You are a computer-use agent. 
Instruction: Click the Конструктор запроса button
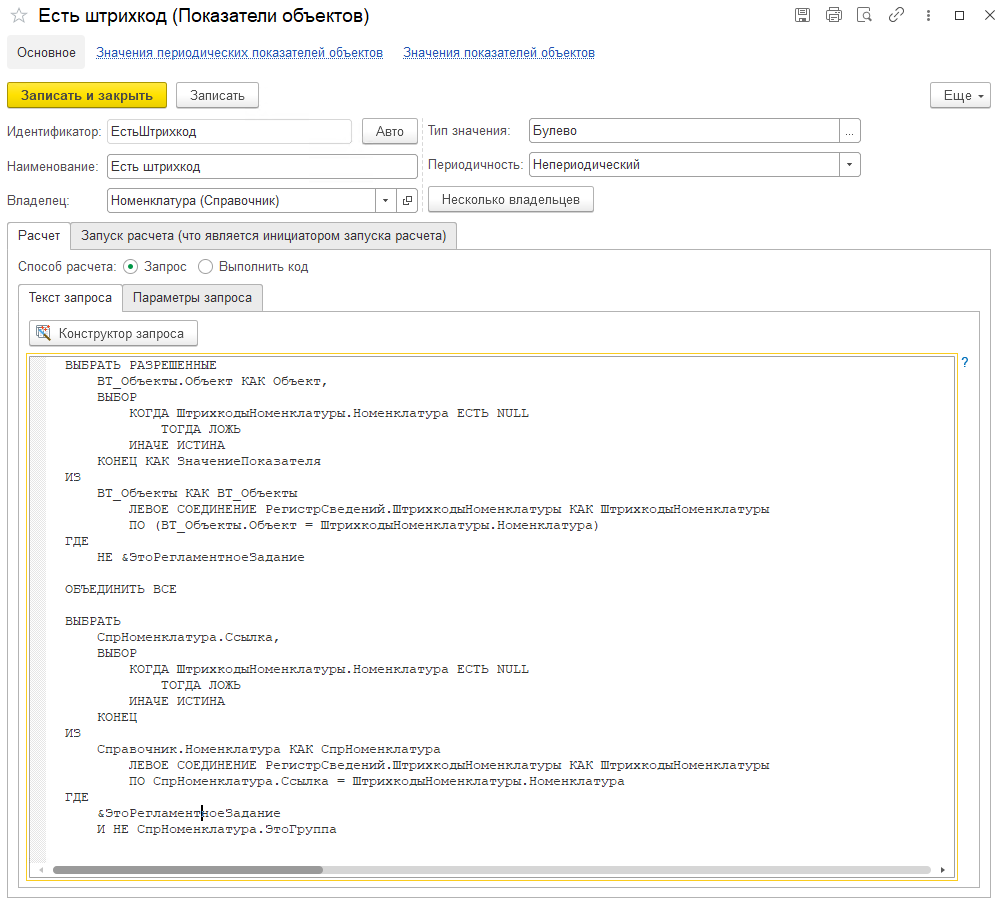click(113, 333)
